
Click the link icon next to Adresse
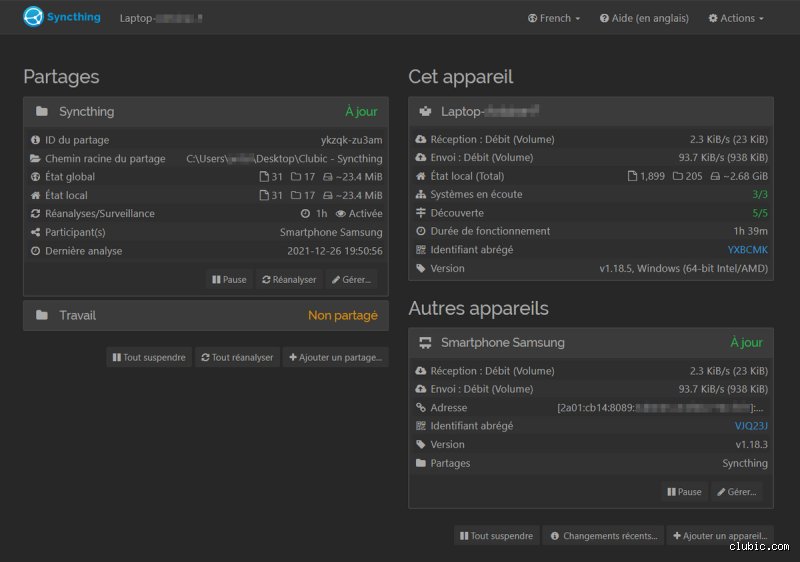(420, 407)
